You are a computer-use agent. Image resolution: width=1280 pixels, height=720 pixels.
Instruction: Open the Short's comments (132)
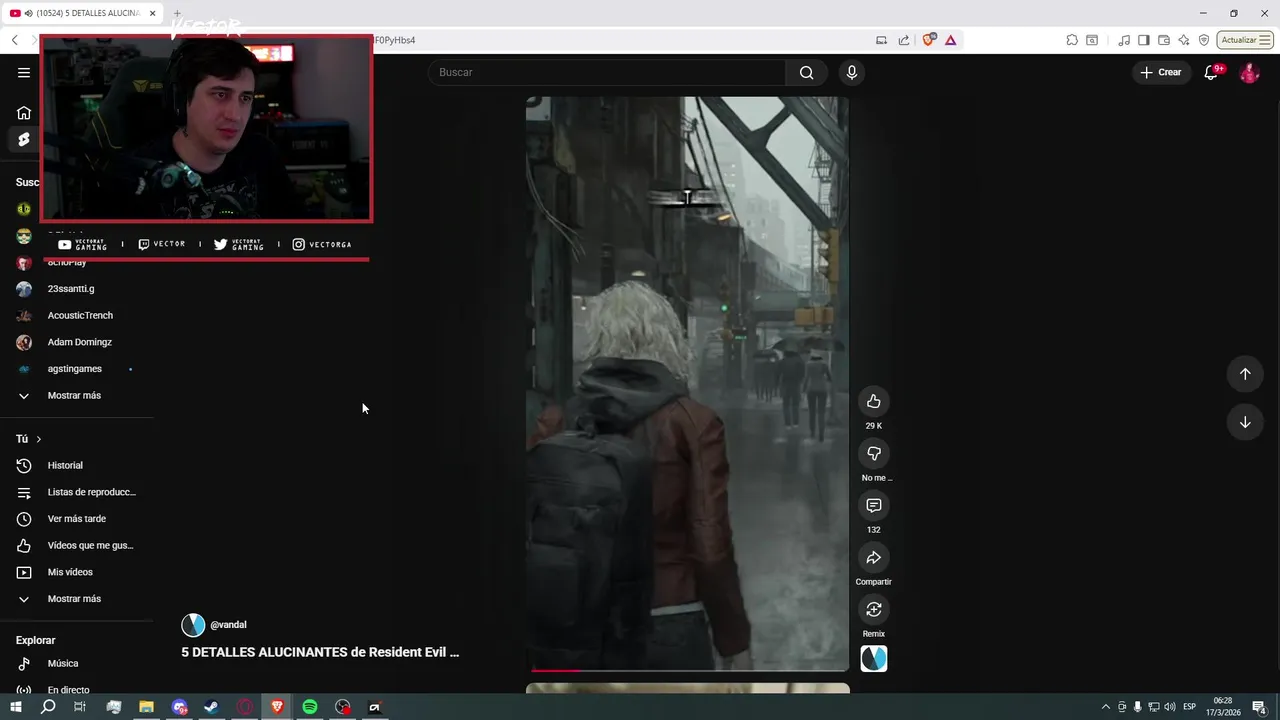(x=874, y=505)
